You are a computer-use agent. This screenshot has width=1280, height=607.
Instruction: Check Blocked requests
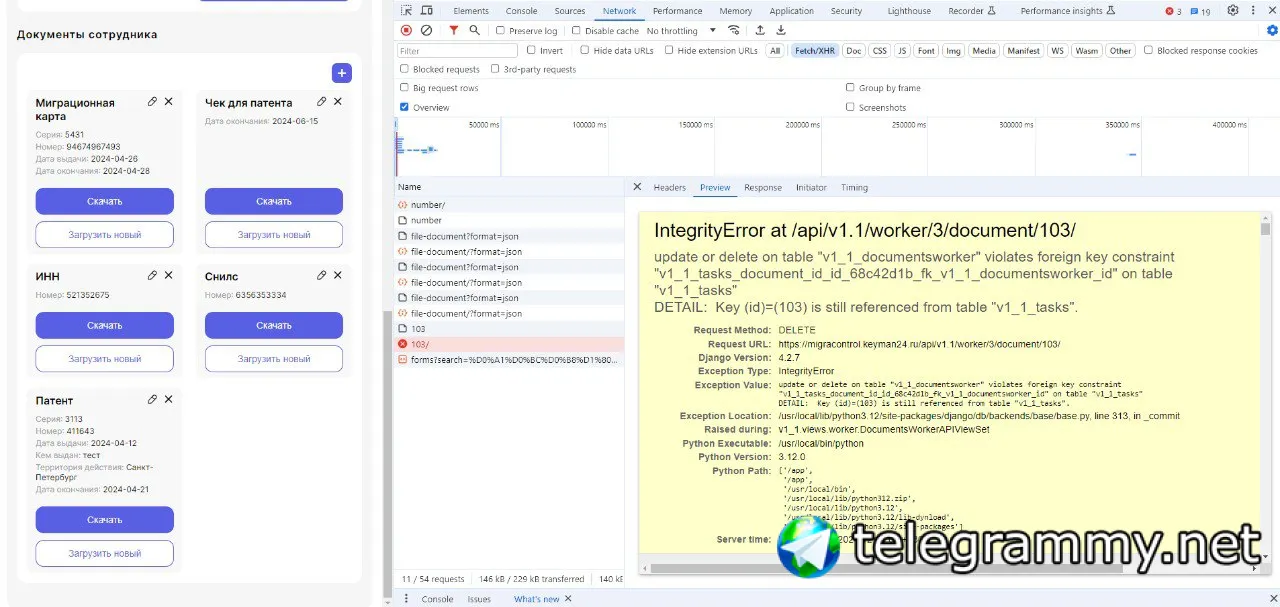coord(404,69)
